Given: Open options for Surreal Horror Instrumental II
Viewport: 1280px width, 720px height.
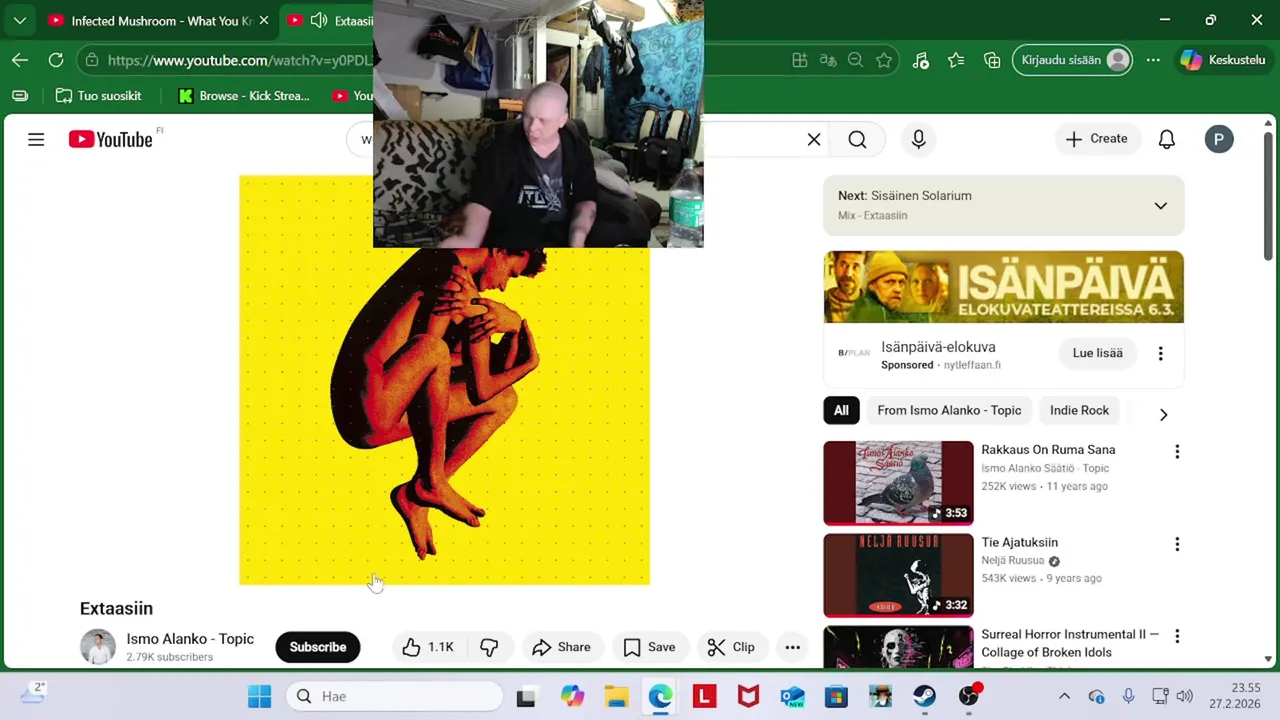Looking at the screenshot, I should 1177,636.
